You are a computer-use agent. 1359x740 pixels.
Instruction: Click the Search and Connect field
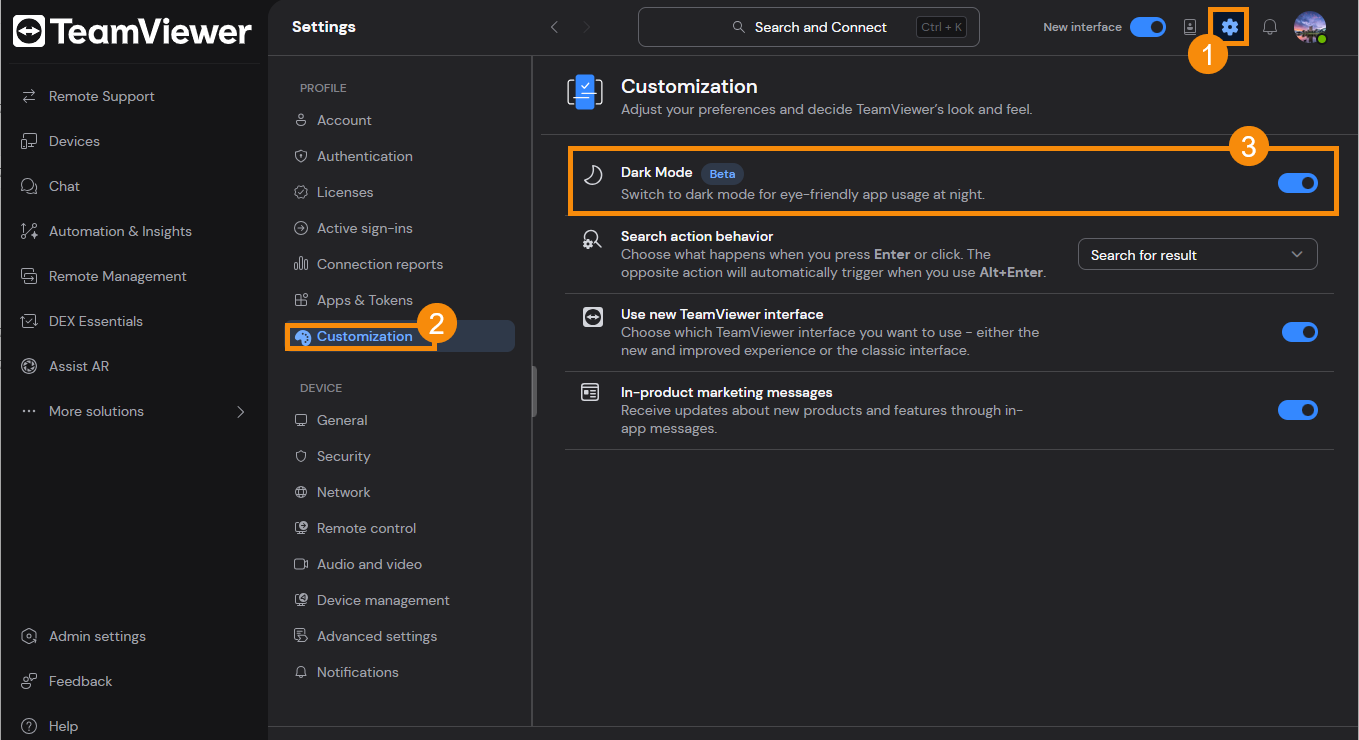click(808, 27)
